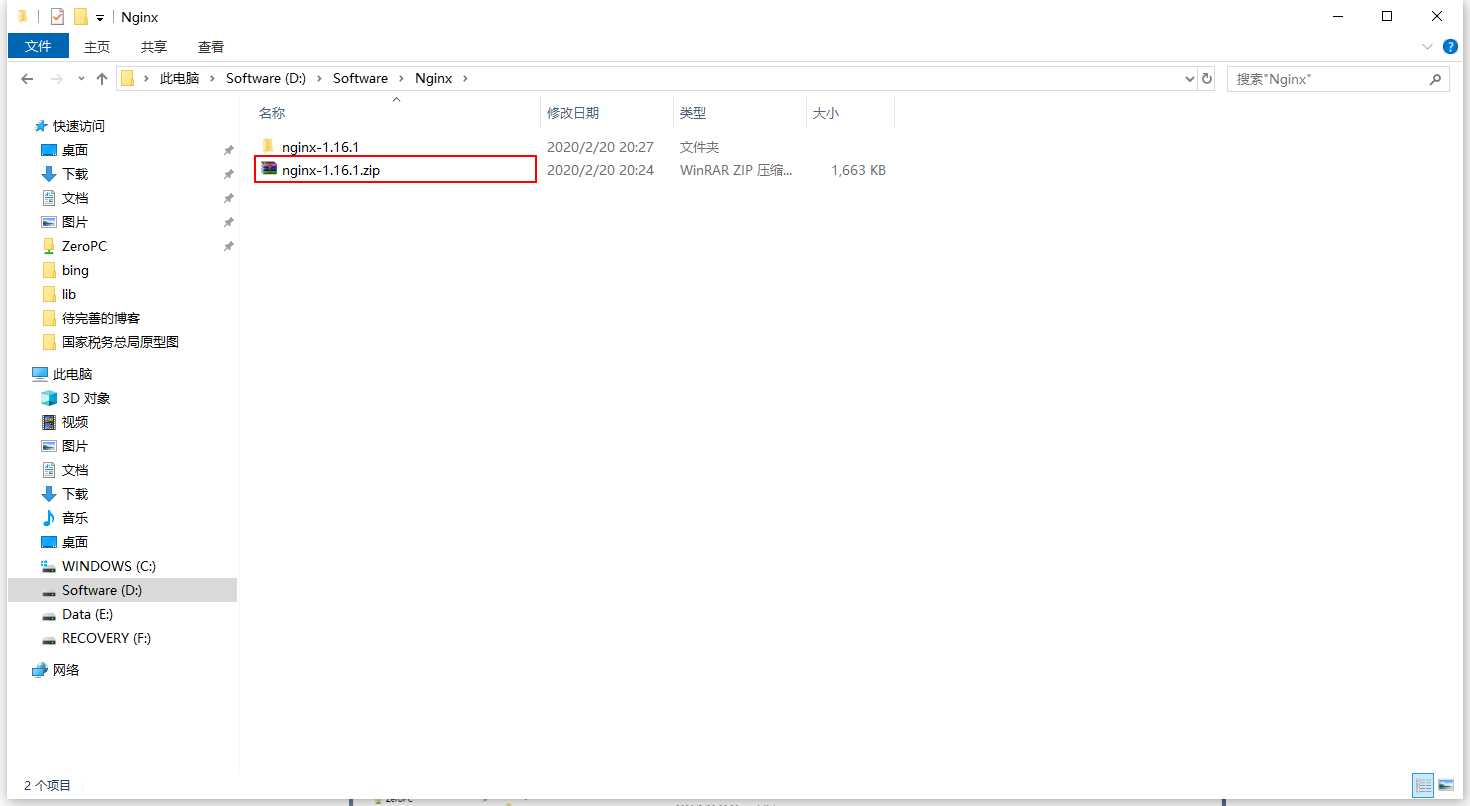Viewport: 1470px width, 806px height.
Task: Sort by the 大小 column header
Action: pos(850,113)
